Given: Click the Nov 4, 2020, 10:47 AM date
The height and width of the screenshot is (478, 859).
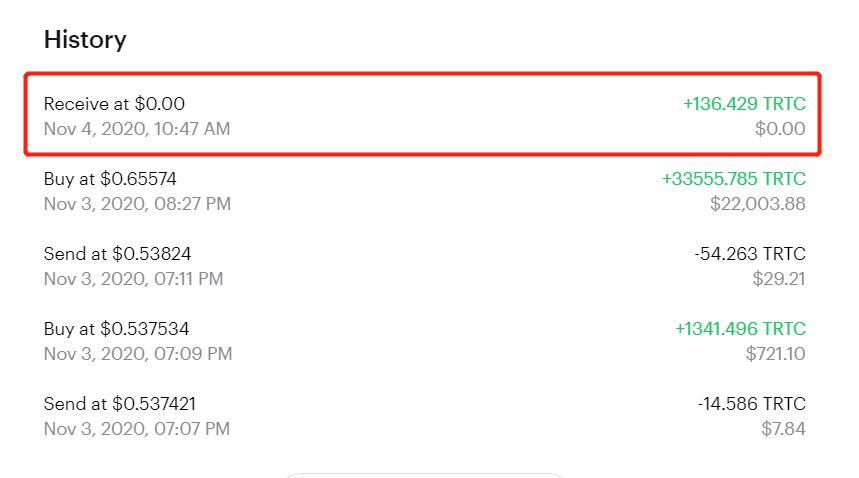Looking at the screenshot, I should (x=137, y=129).
